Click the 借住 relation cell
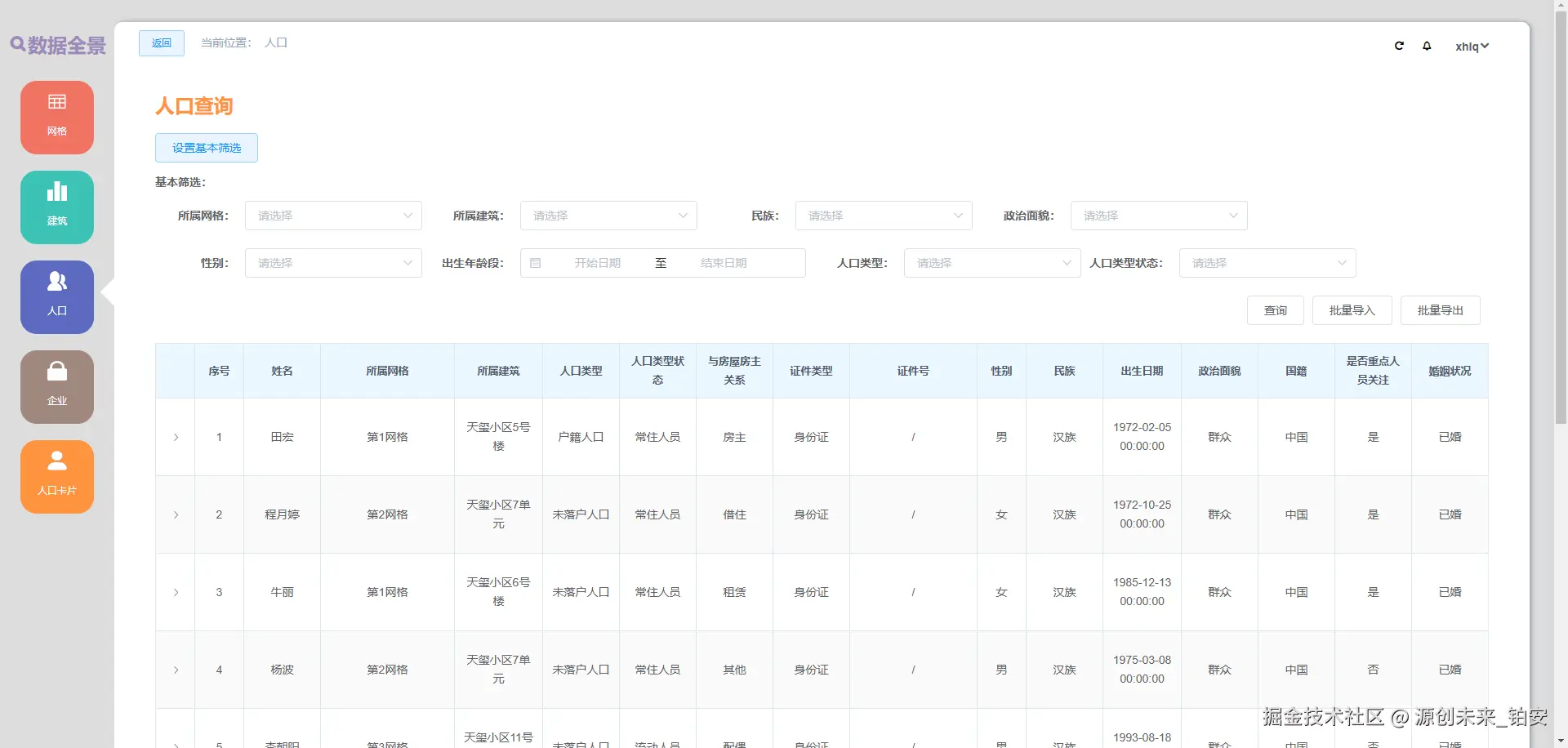The width and height of the screenshot is (1568, 748). [x=734, y=515]
